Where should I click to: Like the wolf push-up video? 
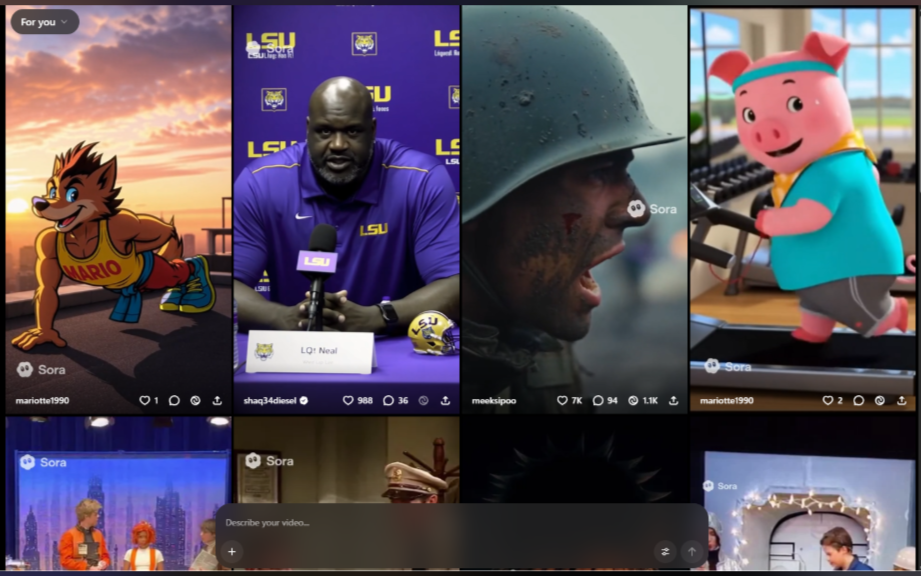pos(144,400)
